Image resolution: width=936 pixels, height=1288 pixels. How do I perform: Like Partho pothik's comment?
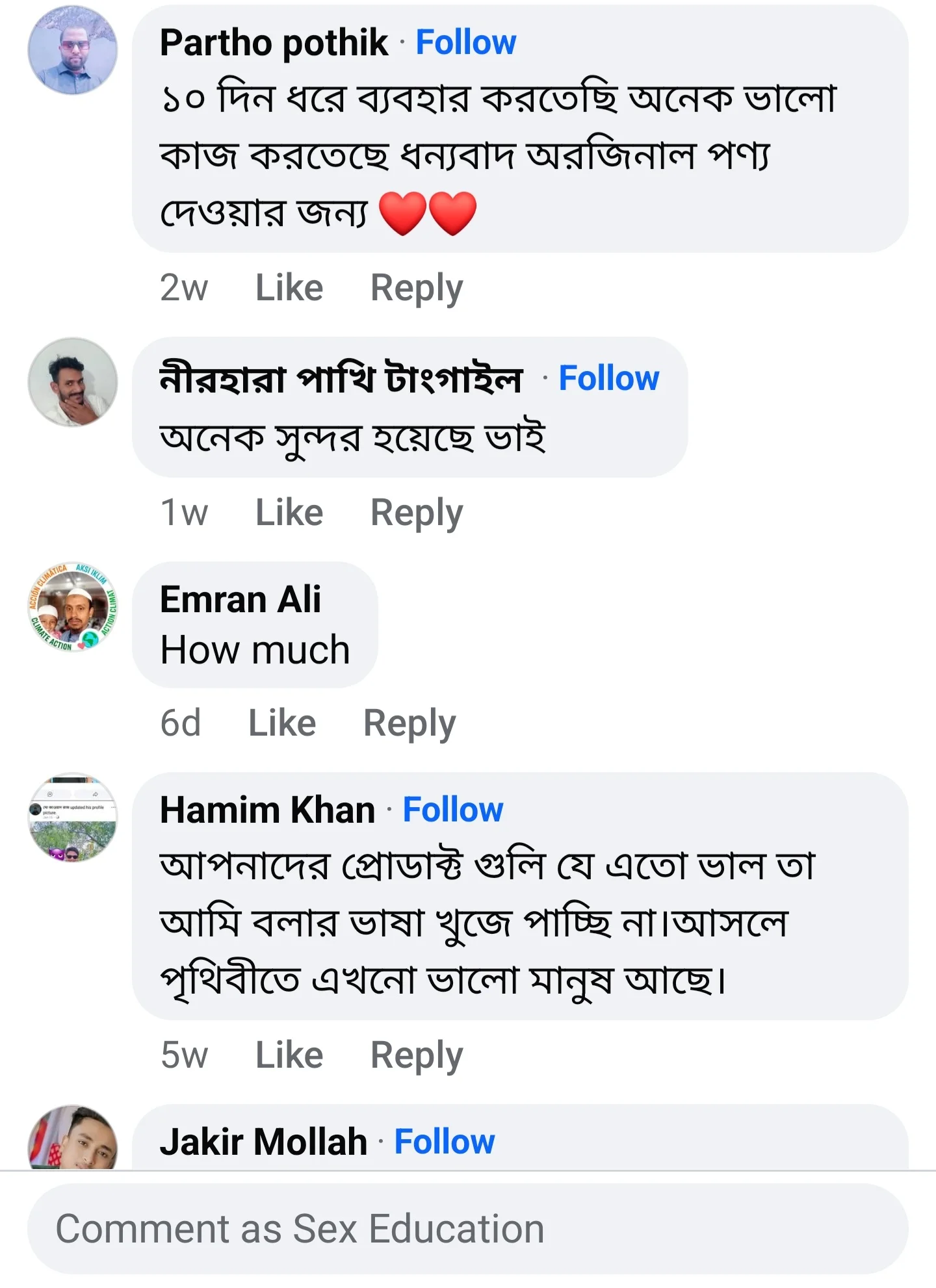(x=288, y=288)
